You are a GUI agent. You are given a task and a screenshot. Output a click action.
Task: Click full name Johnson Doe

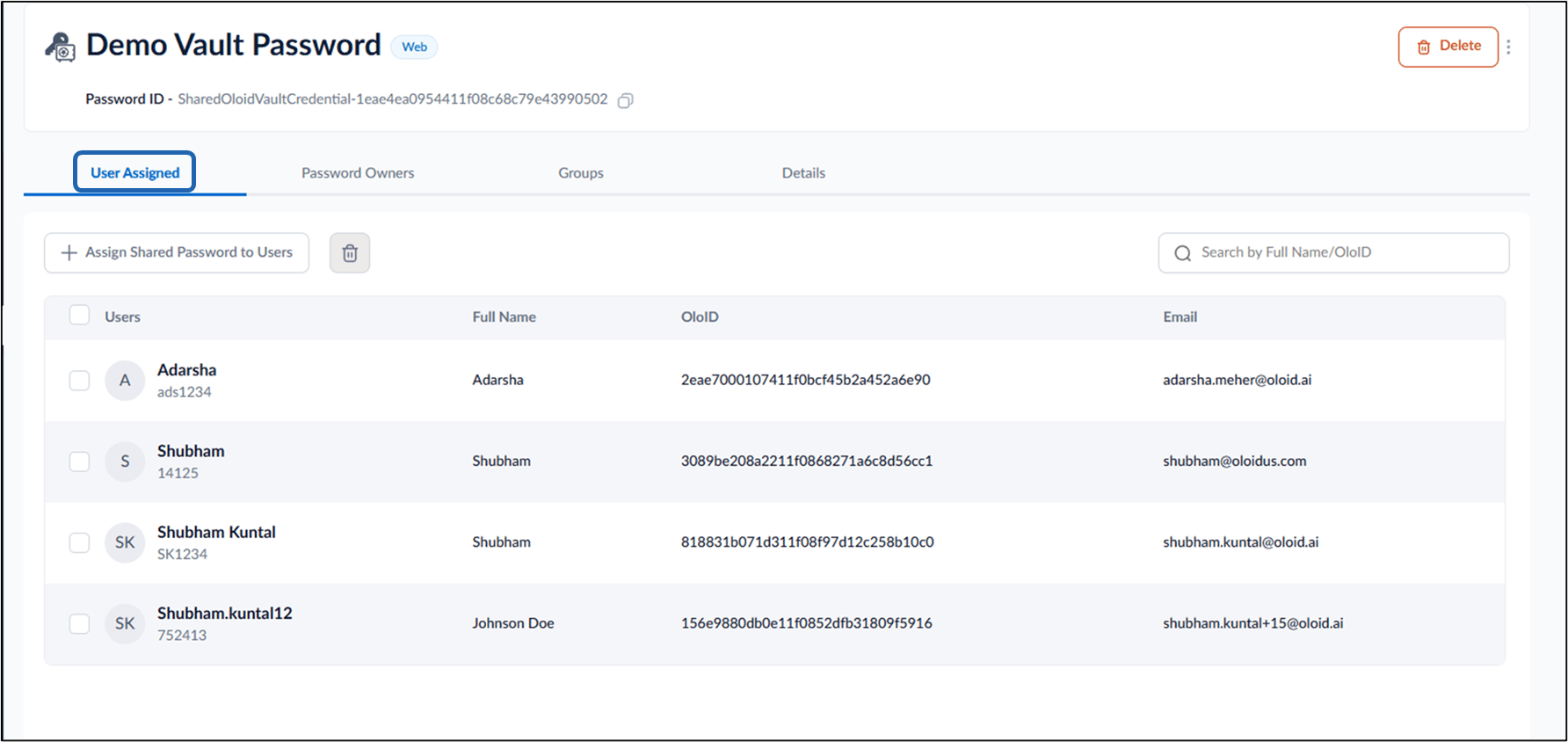[x=512, y=623]
